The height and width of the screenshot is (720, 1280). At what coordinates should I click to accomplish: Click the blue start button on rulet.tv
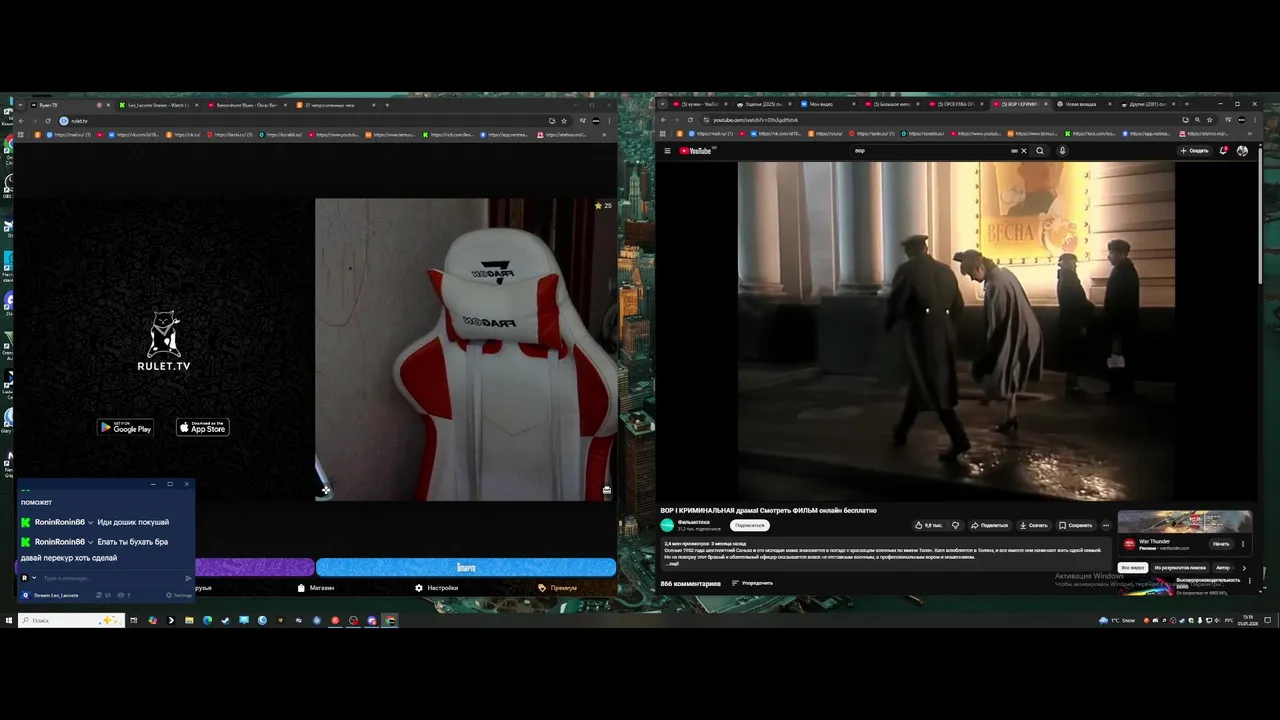[466, 567]
